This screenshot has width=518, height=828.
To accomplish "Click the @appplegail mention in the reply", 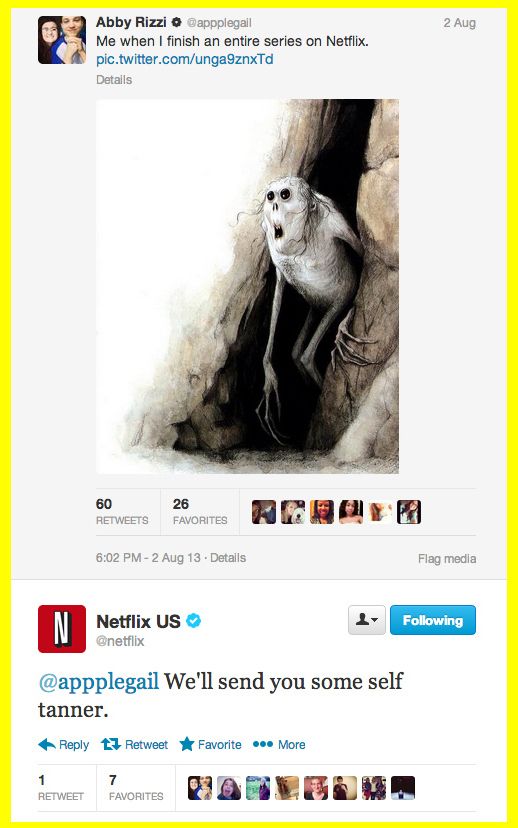I will [x=99, y=681].
